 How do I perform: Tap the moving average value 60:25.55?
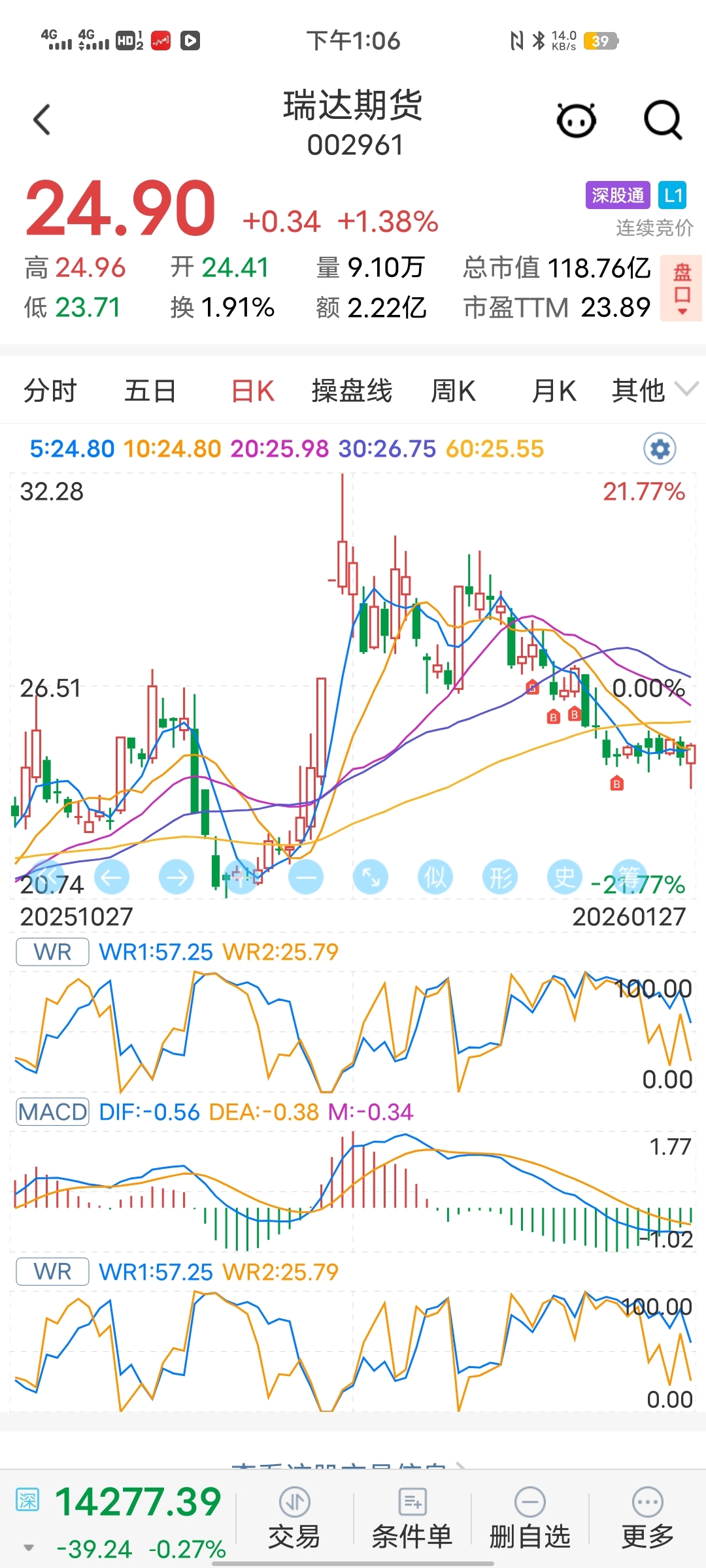(495, 449)
